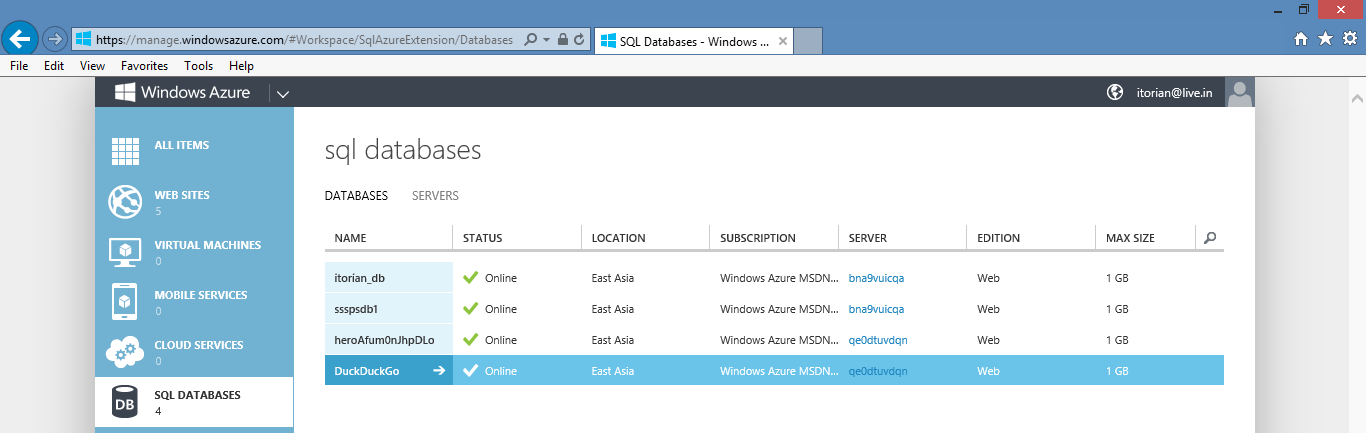The width and height of the screenshot is (1366, 433).
Task: Open server bna9vuicqa link for ssspsdb1
Action: (x=876, y=309)
